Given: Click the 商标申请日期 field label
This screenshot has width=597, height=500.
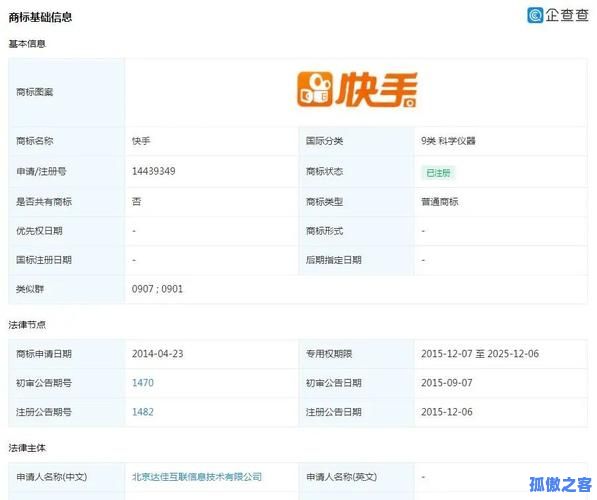Looking at the screenshot, I should [x=44, y=354].
